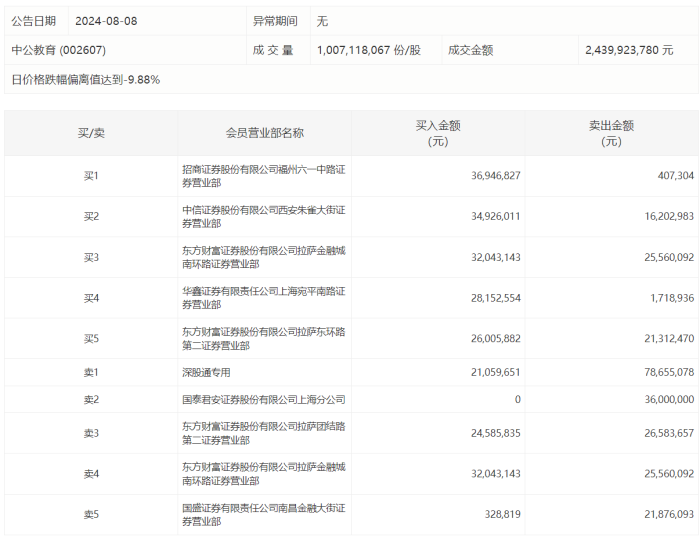Click 东方财富拉萨东环路第二 branch name

(263, 339)
